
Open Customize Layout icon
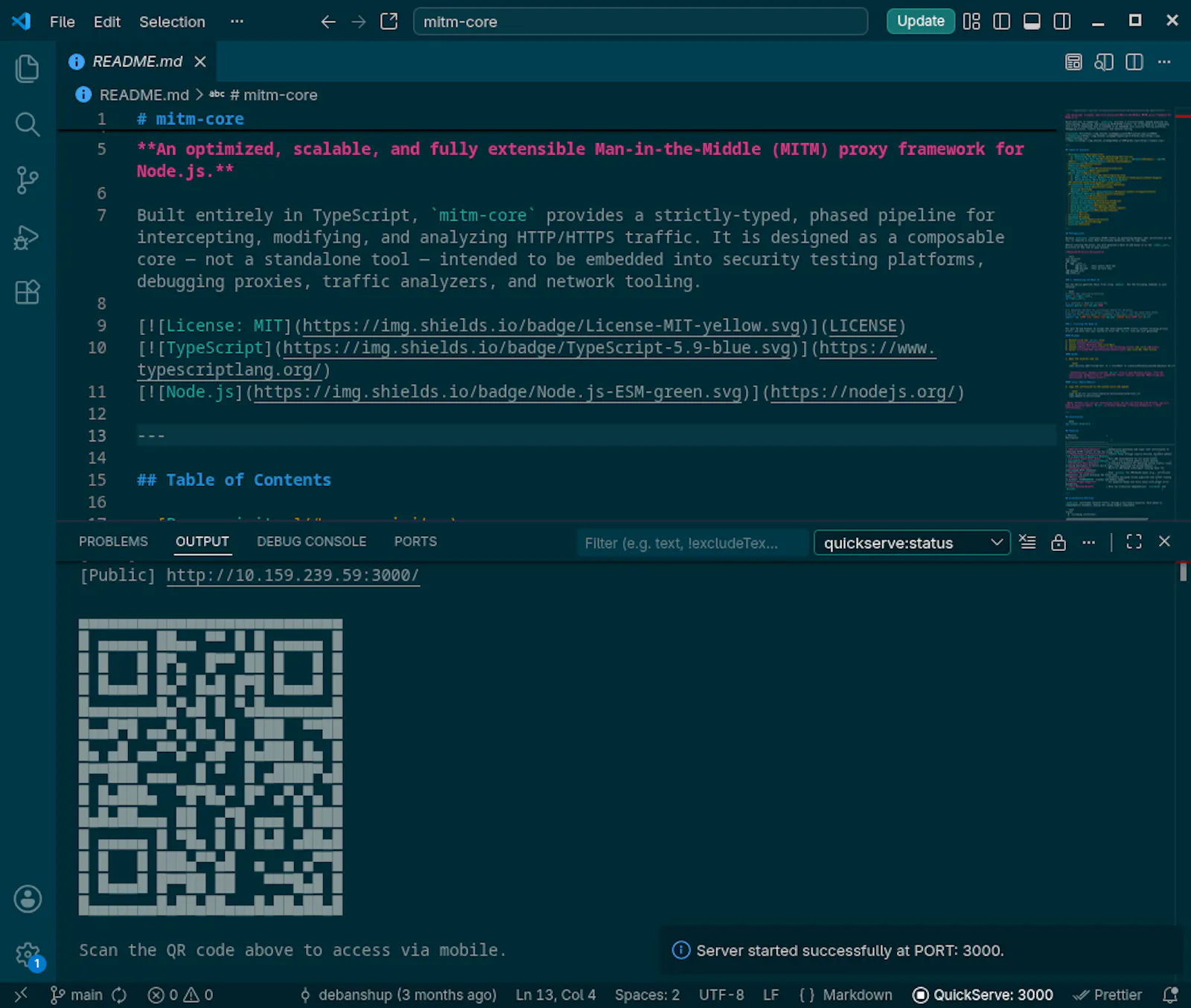971,22
